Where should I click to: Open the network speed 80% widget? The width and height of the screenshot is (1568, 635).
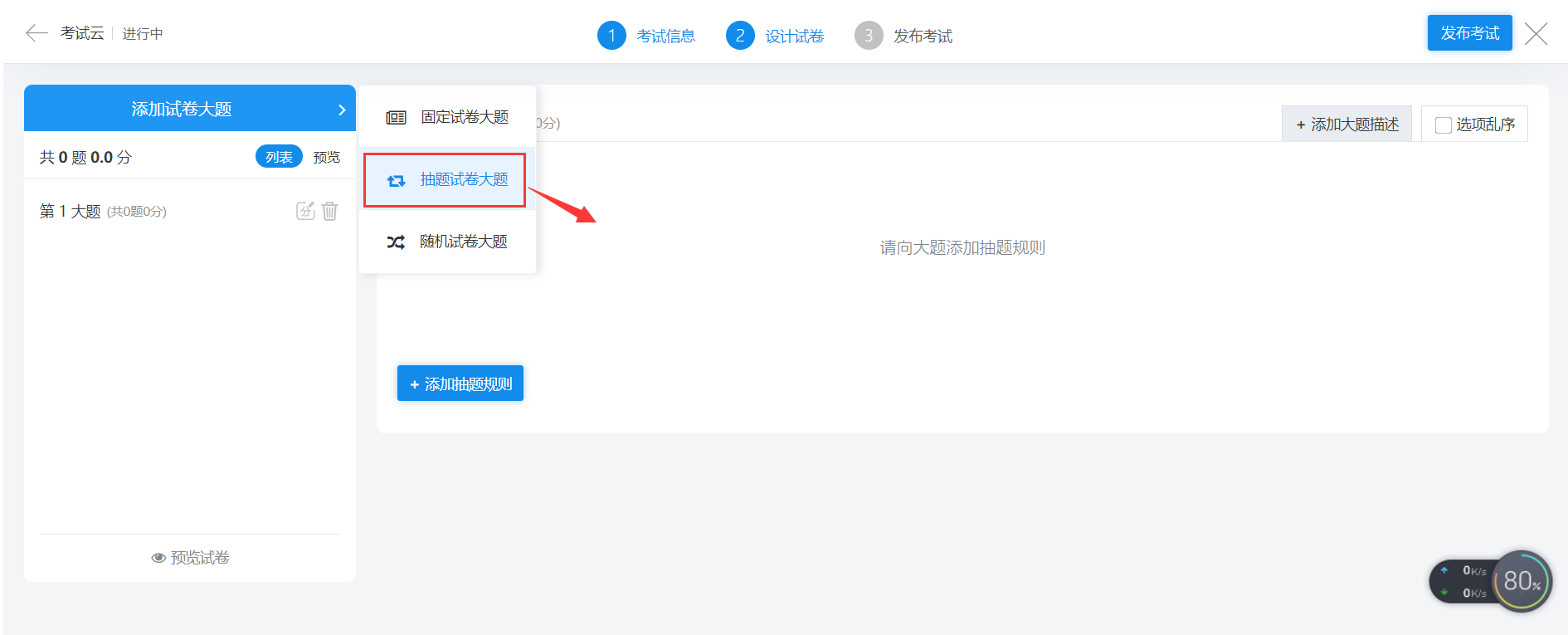(x=1521, y=581)
